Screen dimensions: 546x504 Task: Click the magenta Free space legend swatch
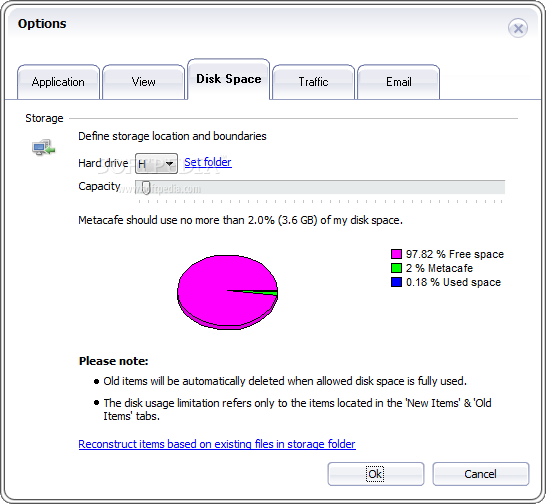click(x=396, y=254)
